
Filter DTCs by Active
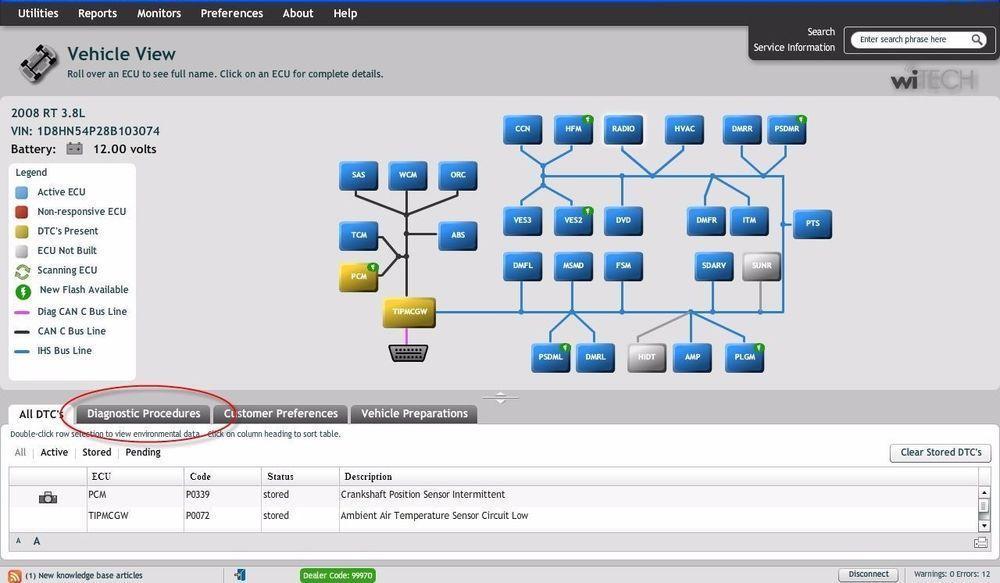pos(54,452)
